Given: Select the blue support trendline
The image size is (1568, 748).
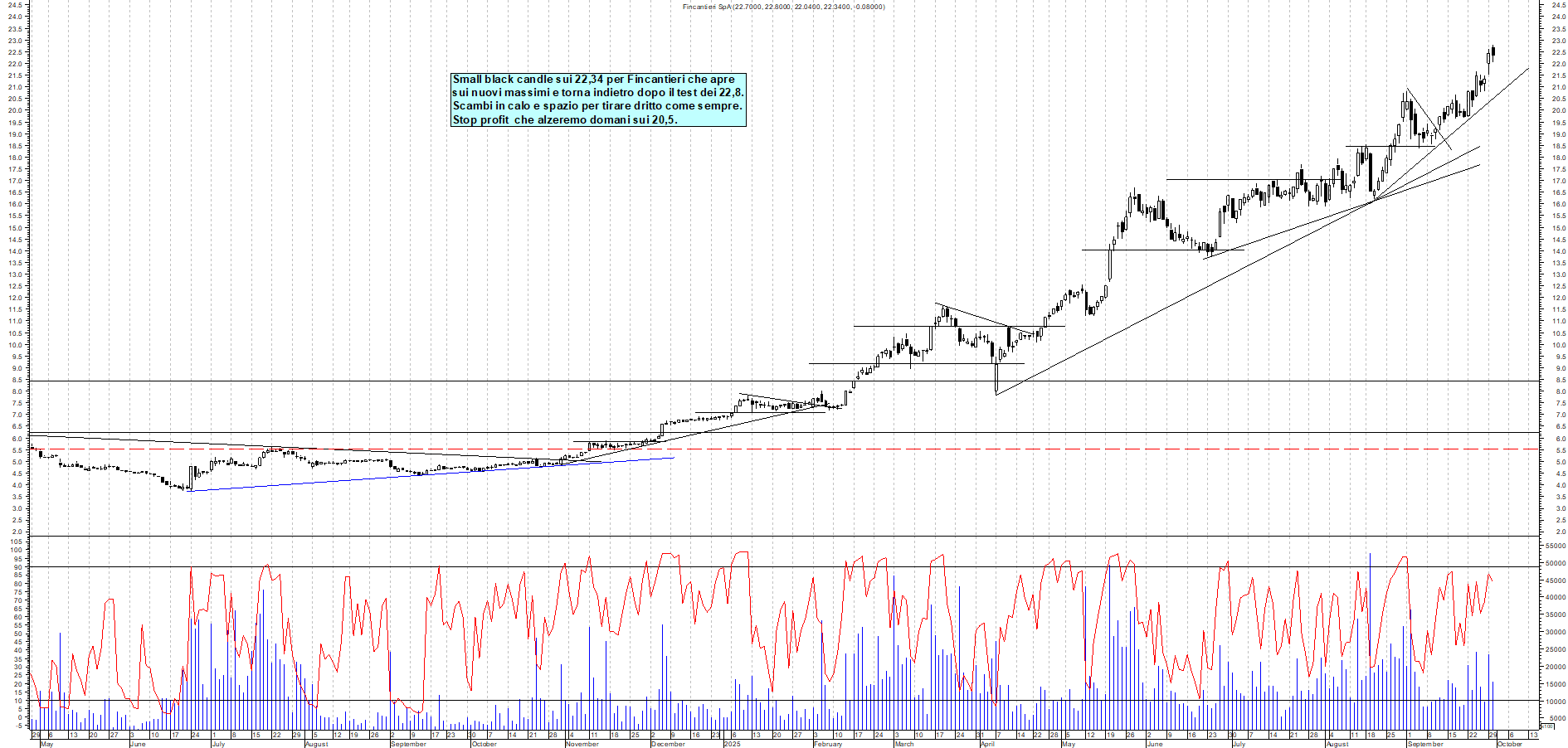Looking at the screenshot, I should pos(431,474).
